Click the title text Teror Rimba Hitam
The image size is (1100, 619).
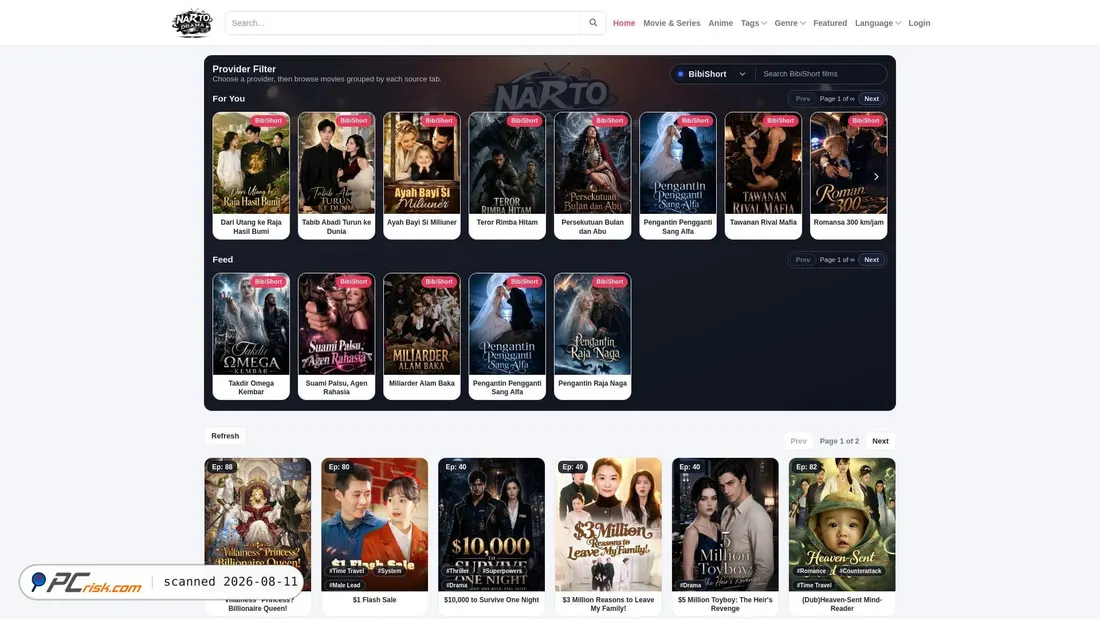507,222
